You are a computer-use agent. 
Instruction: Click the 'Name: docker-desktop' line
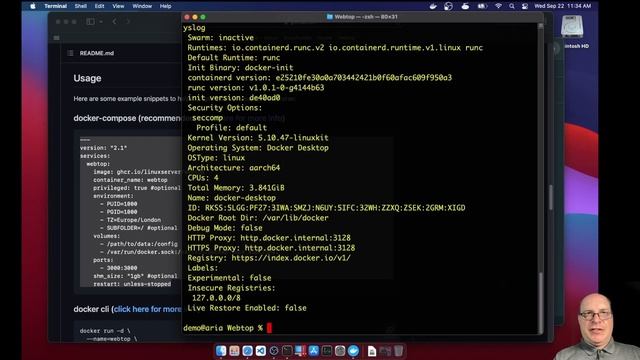pyautogui.click(x=231, y=198)
